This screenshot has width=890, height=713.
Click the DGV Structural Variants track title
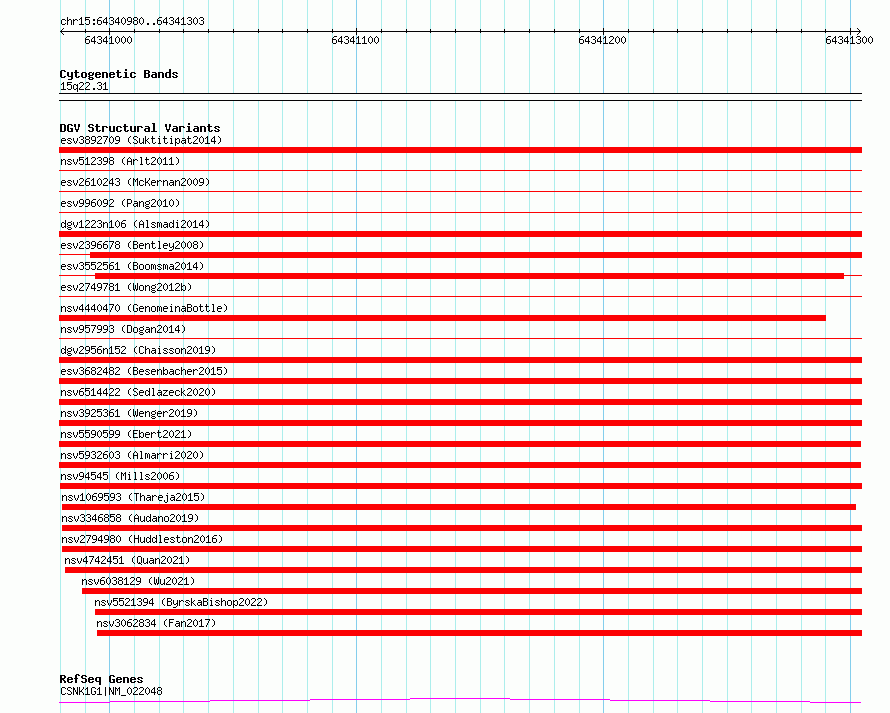(x=140, y=128)
